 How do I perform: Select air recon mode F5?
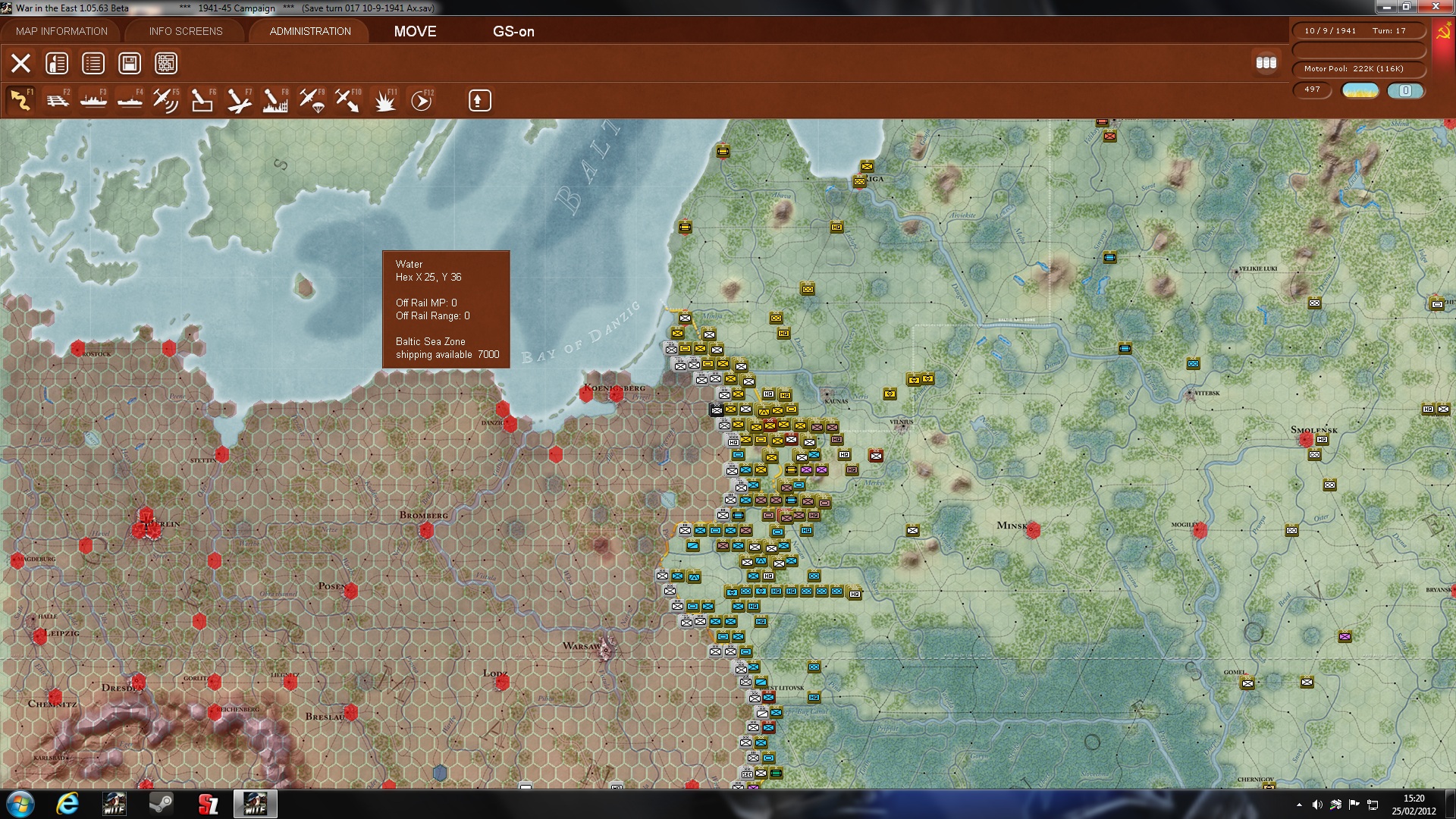pos(165,100)
